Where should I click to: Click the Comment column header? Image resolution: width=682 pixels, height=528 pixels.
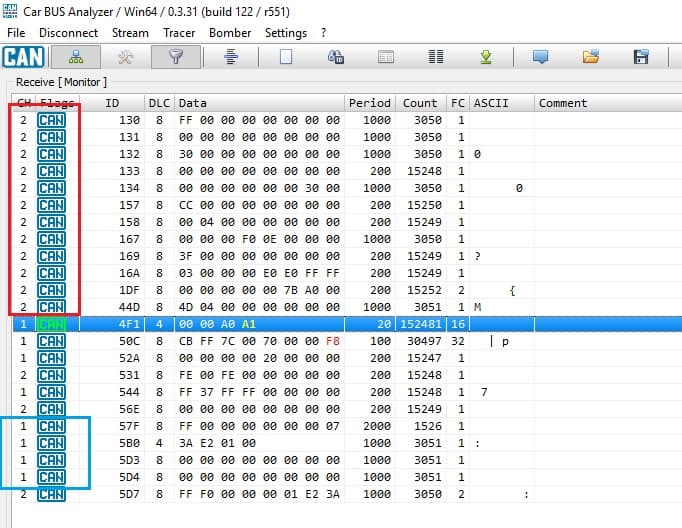pyautogui.click(x=608, y=103)
